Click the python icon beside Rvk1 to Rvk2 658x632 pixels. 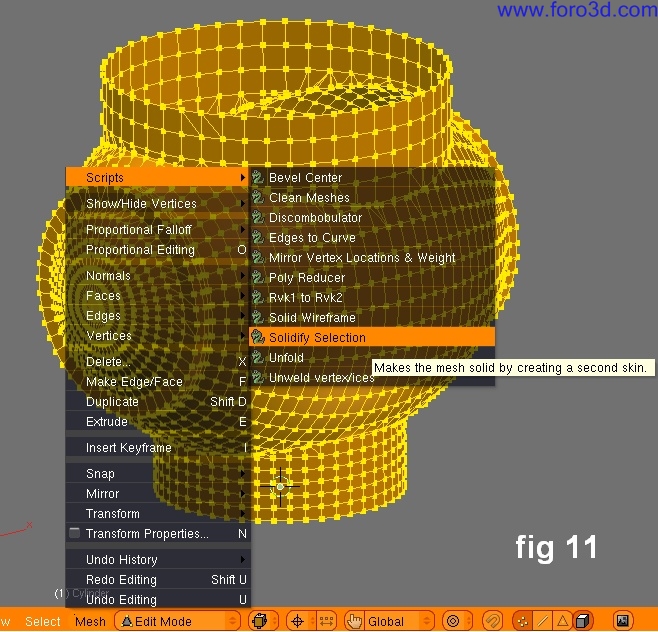pyautogui.click(x=258, y=298)
